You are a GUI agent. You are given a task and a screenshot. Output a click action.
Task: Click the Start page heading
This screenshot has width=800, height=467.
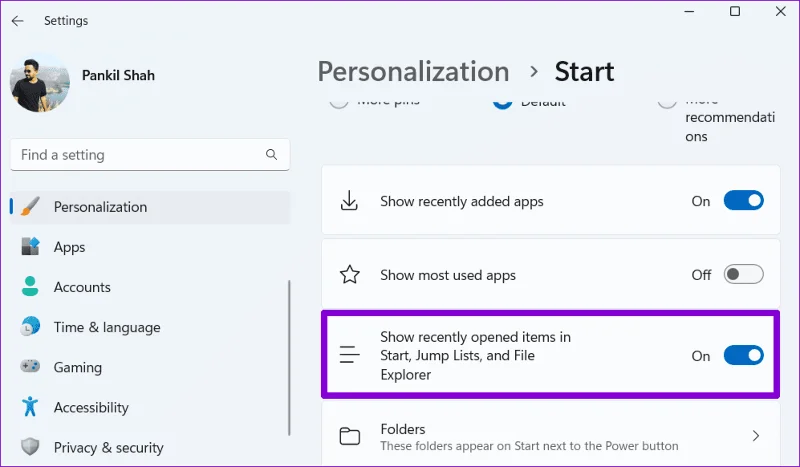pos(584,71)
